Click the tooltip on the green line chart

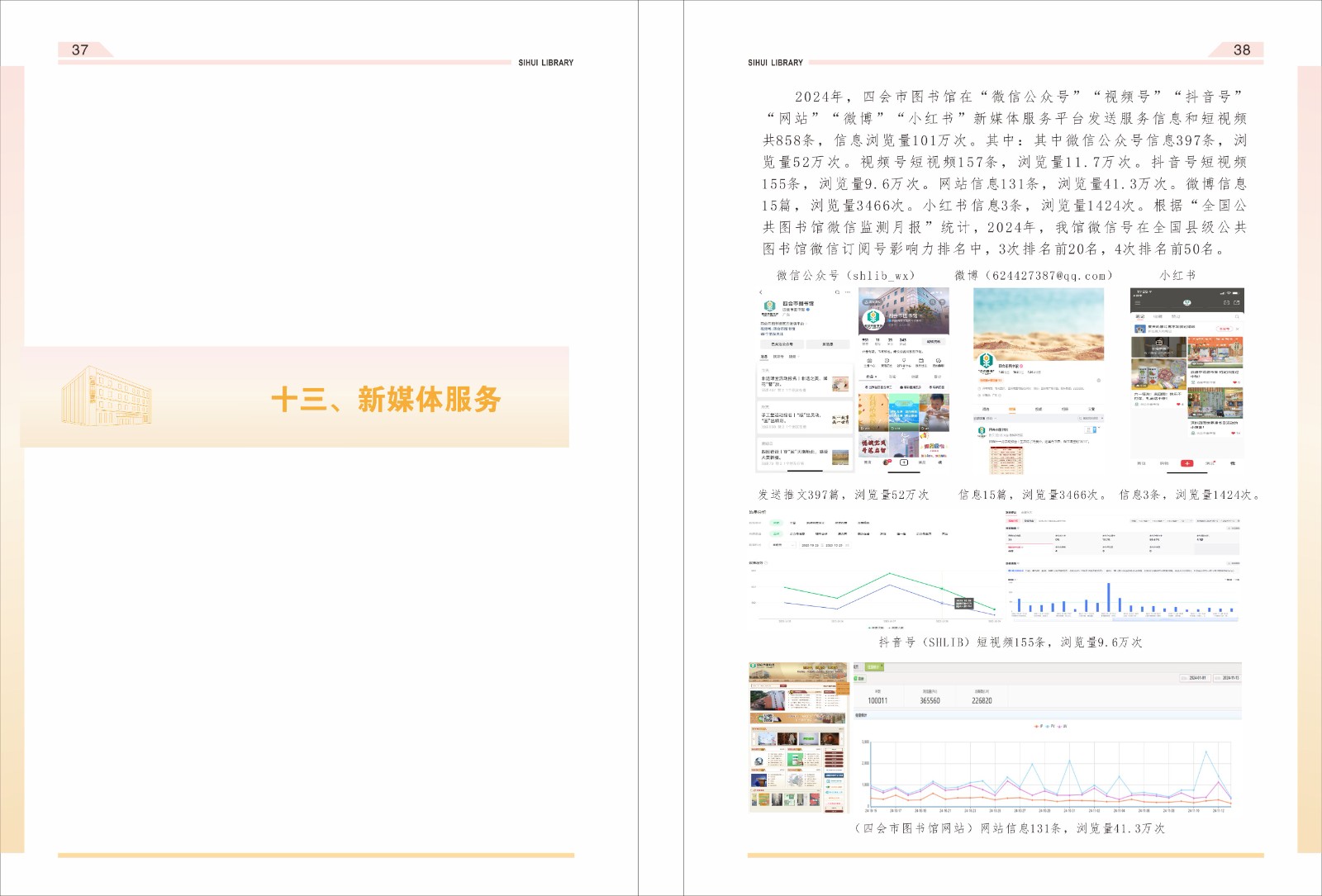tap(963, 604)
